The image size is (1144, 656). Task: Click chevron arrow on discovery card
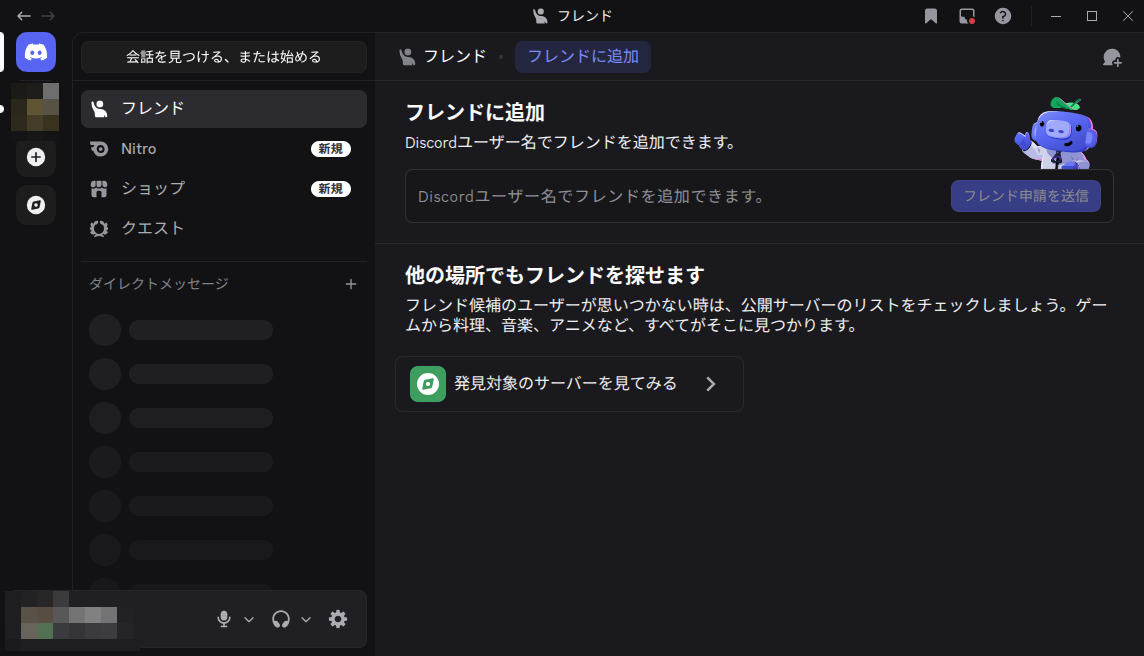coord(711,384)
